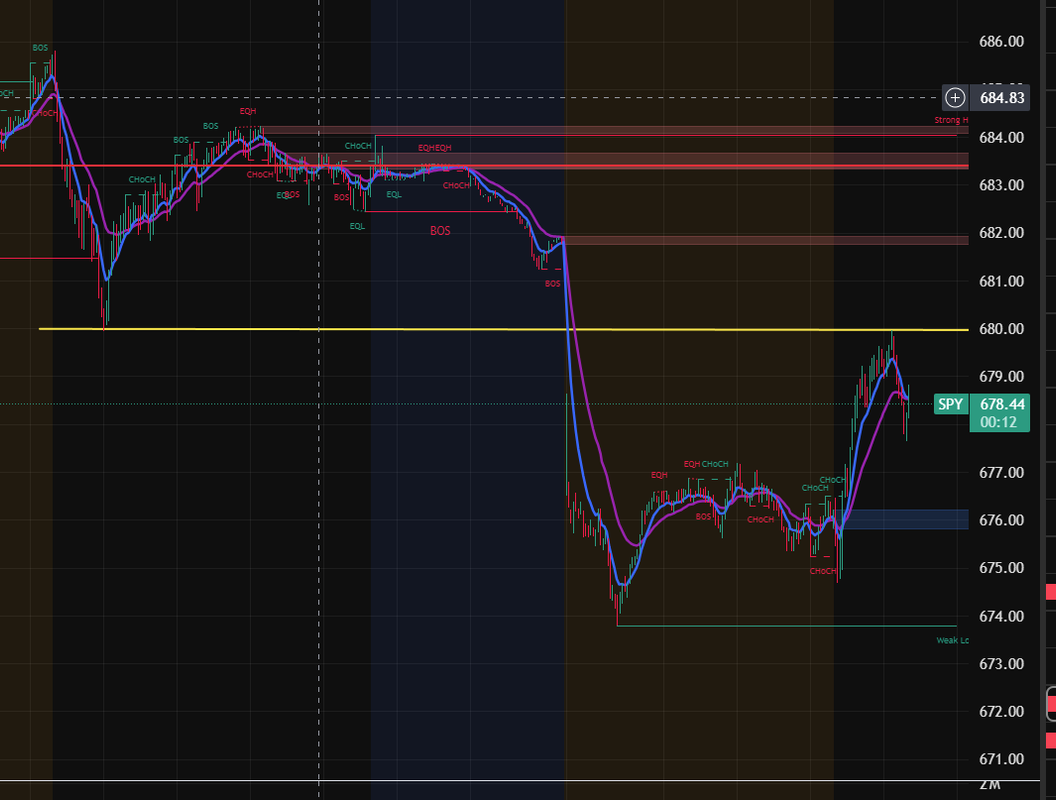Viewport: 1056px width, 800px height.
Task: Click 682.00 on the price axis
Action: (x=1001, y=233)
